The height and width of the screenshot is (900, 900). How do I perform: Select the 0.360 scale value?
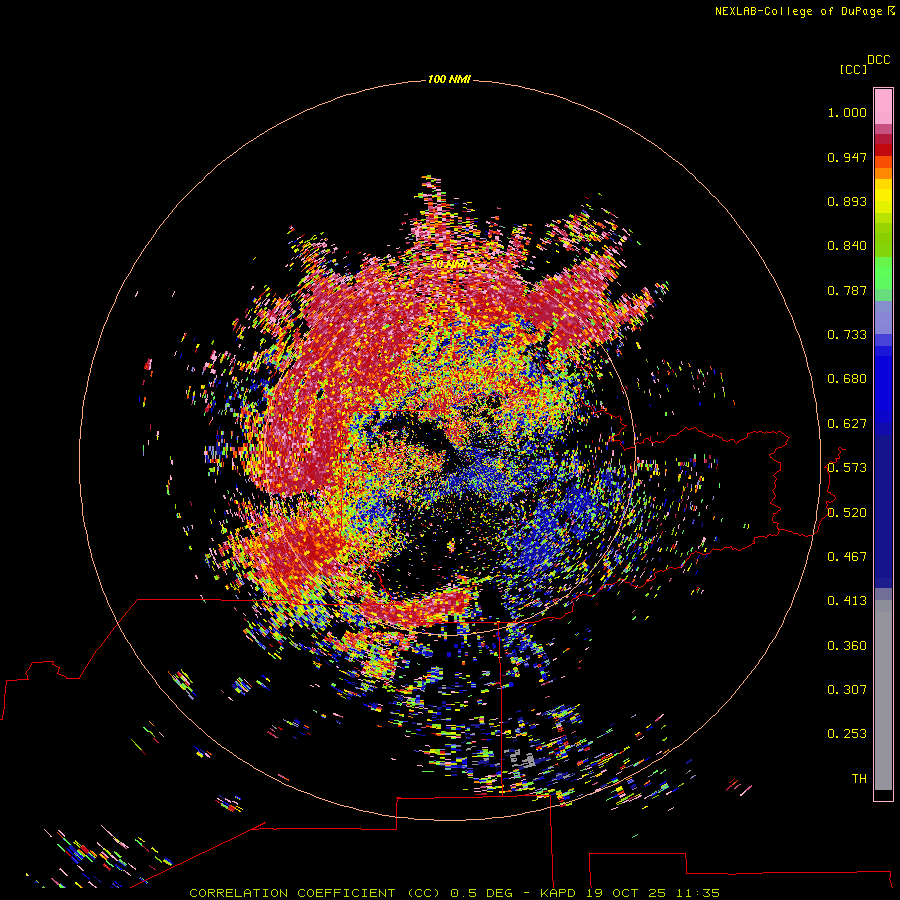pyautogui.click(x=847, y=646)
